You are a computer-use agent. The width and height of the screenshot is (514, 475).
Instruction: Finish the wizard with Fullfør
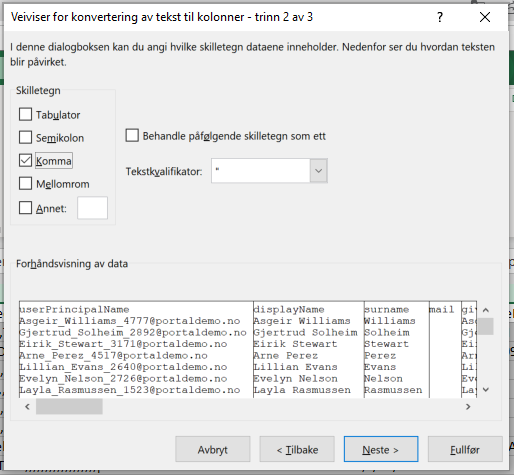pos(465,449)
